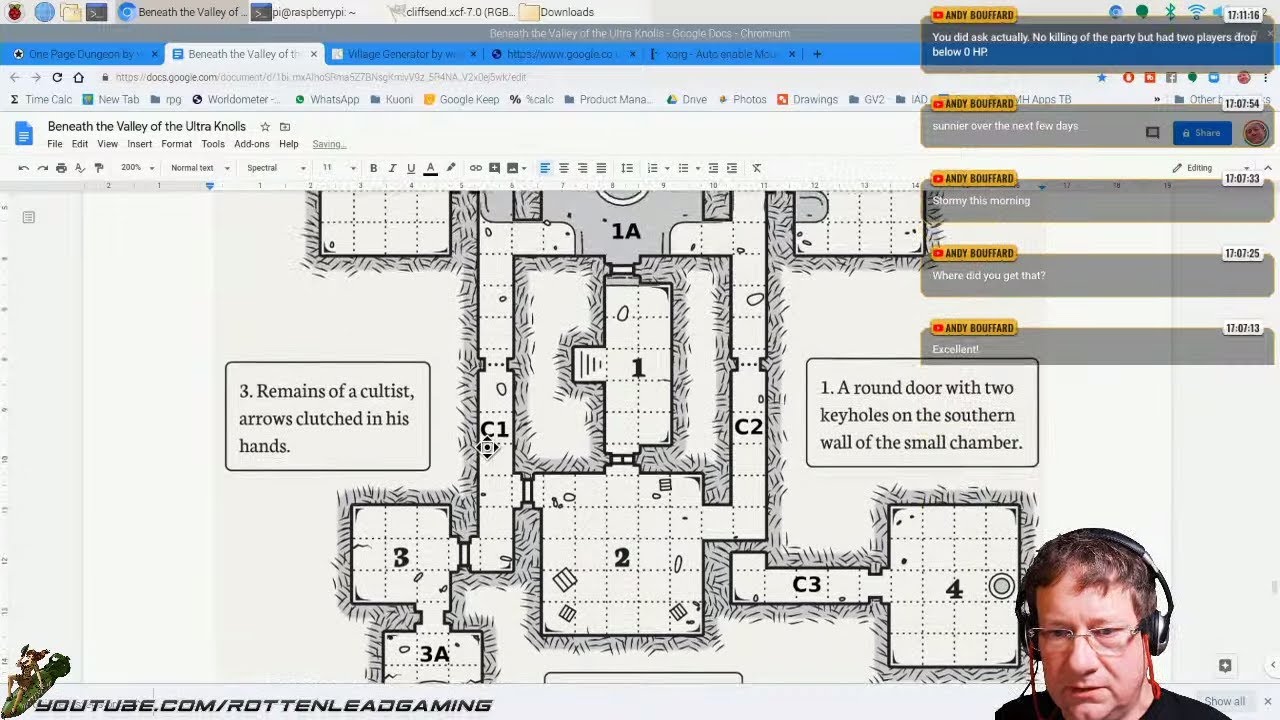This screenshot has height=720, width=1280.
Task: Select the paint format tool
Action: coord(99,168)
